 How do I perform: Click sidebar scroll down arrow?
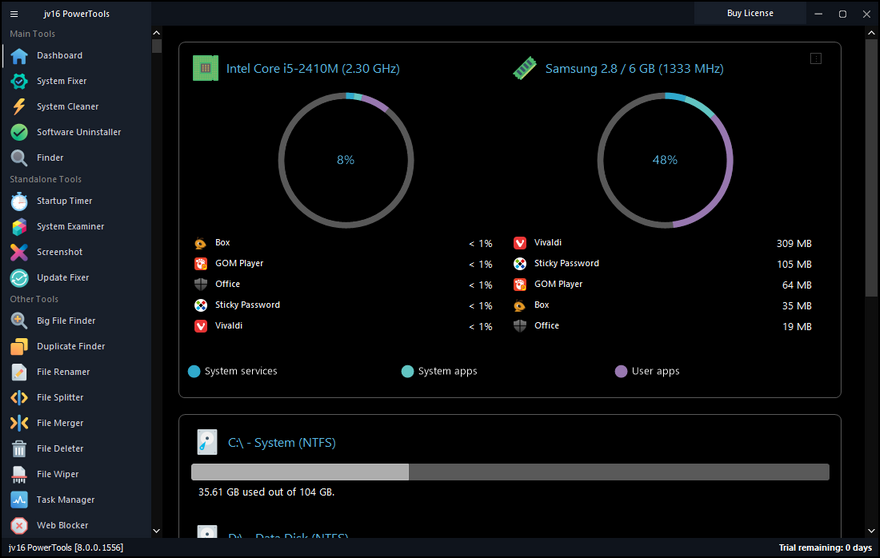(x=157, y=530)
